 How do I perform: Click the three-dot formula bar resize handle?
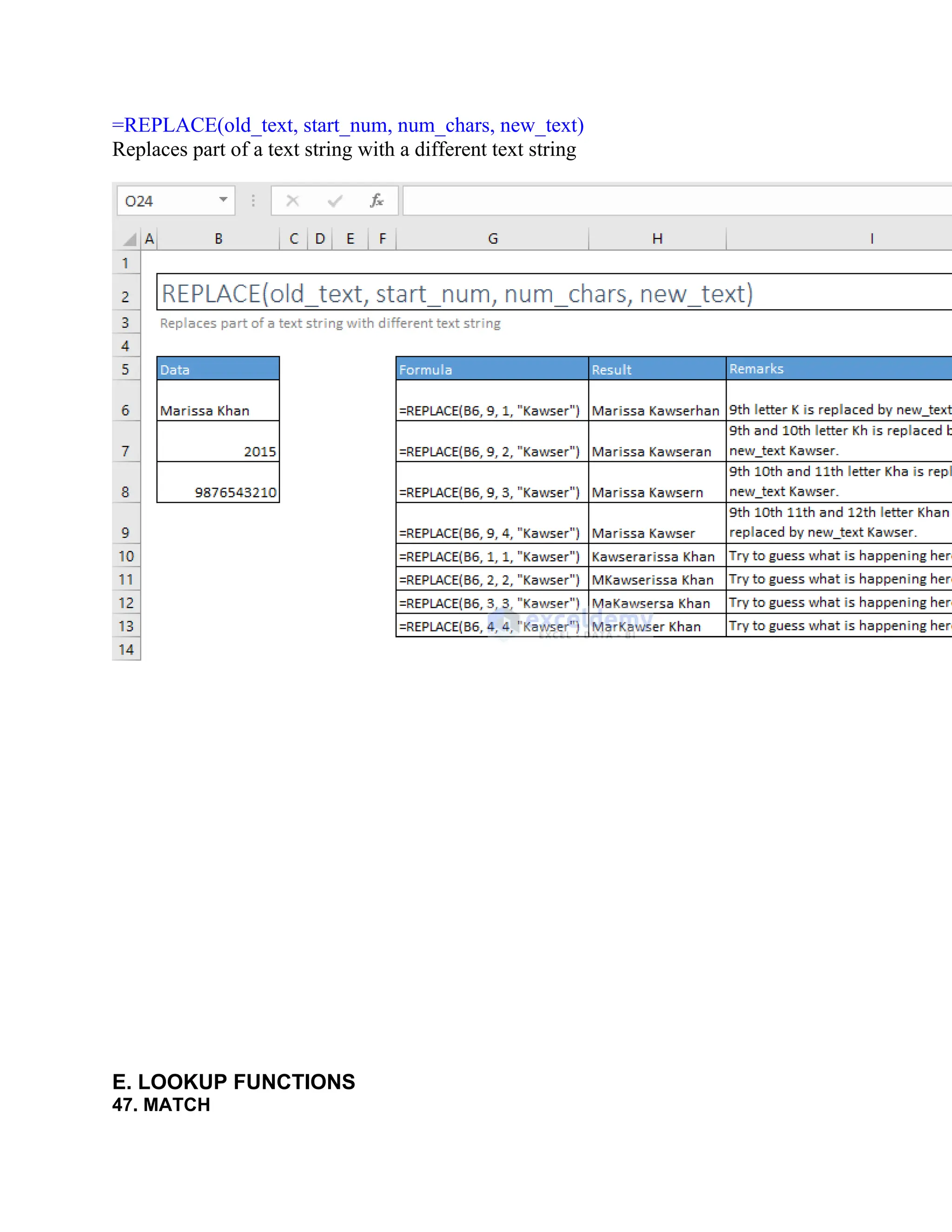(253, 201)
